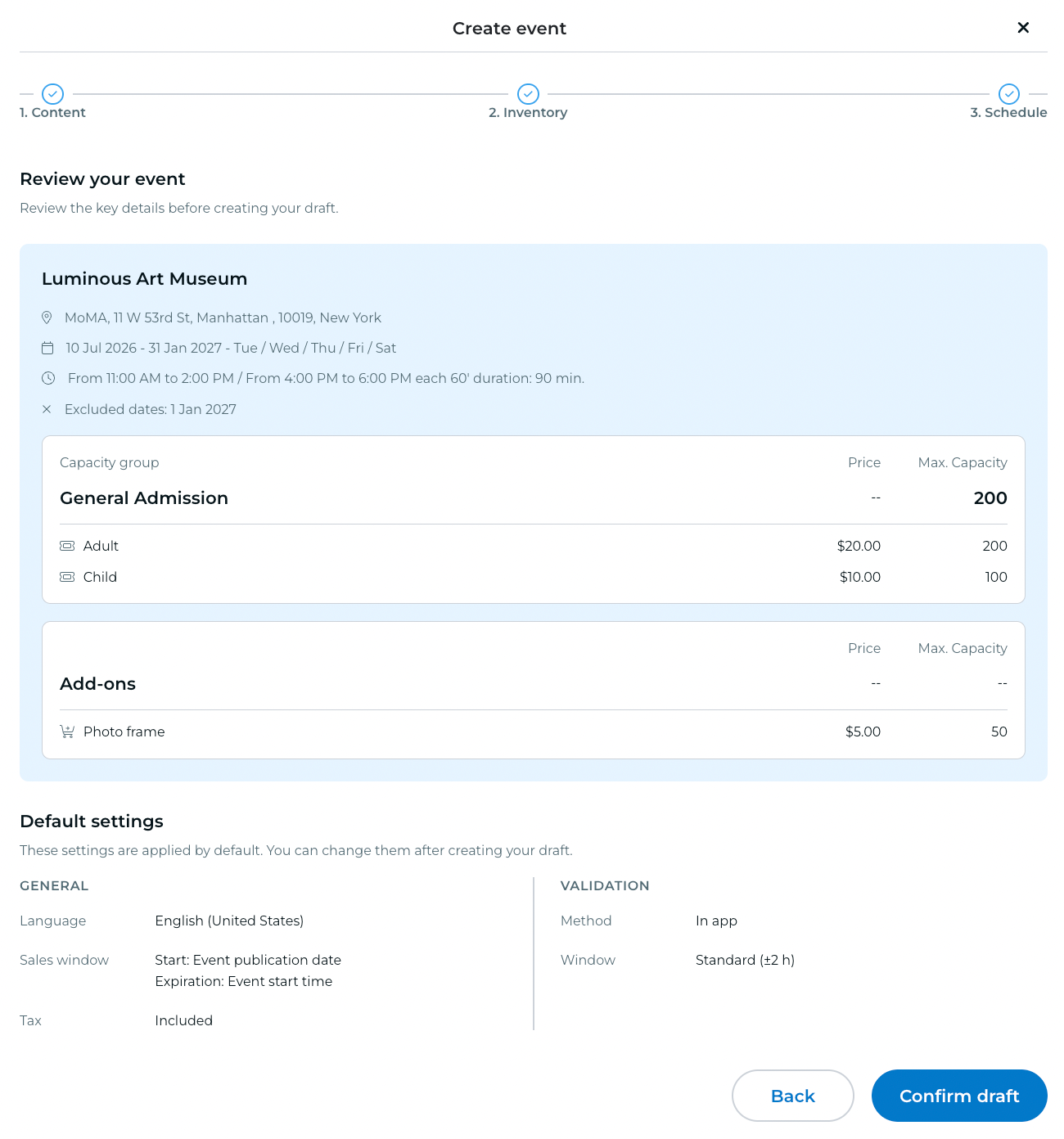Click the ticket icon next to Child

pos(67,577)
